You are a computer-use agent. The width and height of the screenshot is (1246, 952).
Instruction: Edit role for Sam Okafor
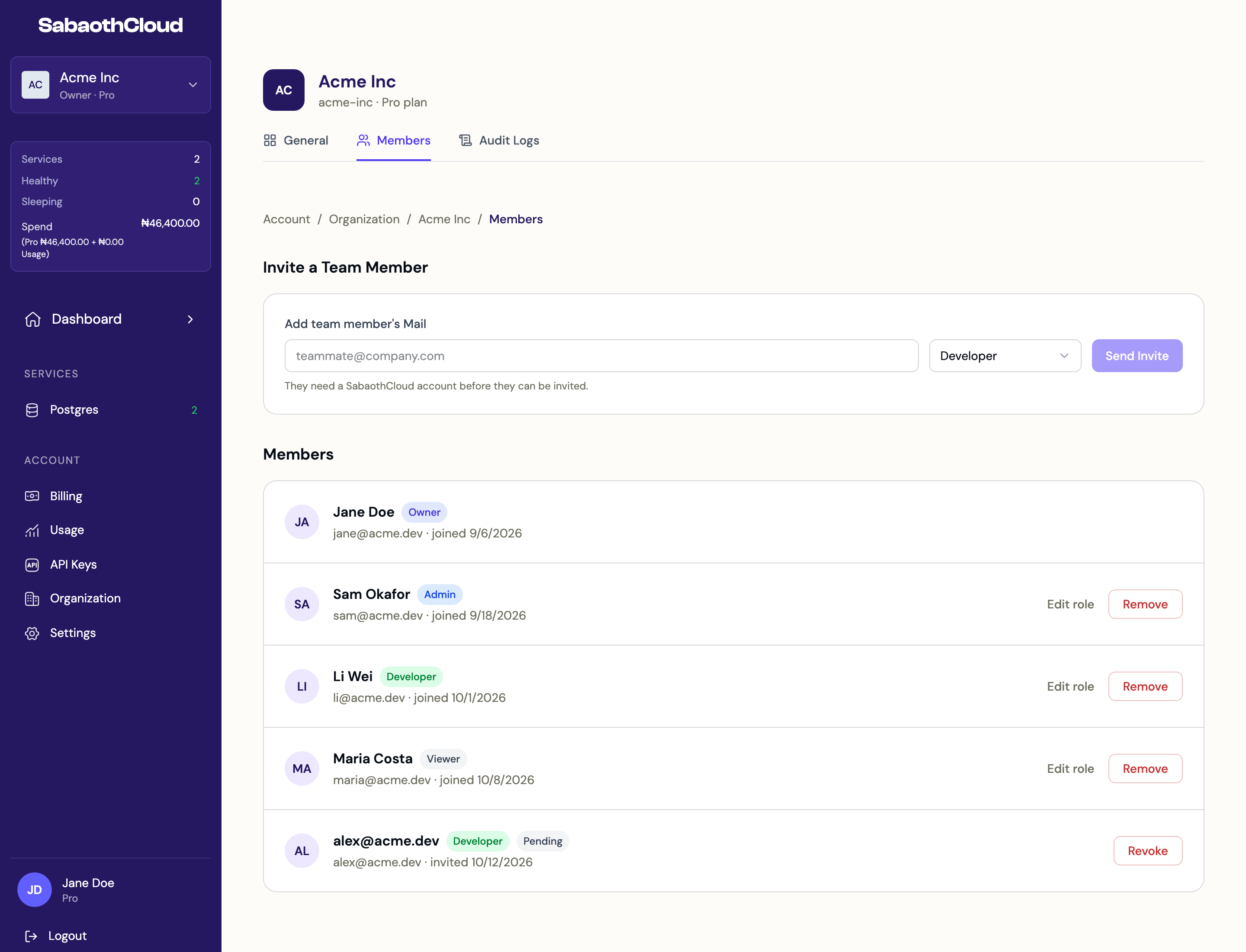tap(1070, 604)
